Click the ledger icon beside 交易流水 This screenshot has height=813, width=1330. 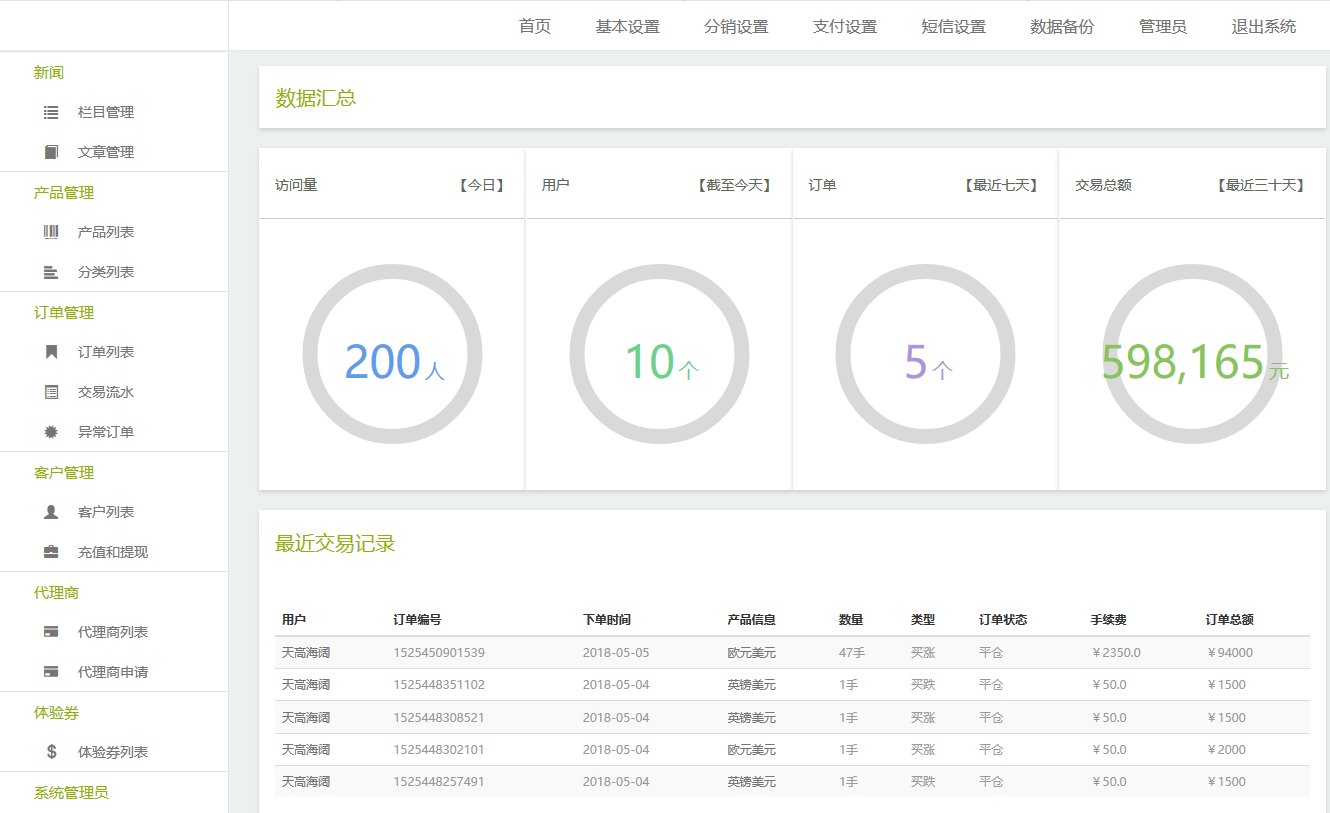51,392
